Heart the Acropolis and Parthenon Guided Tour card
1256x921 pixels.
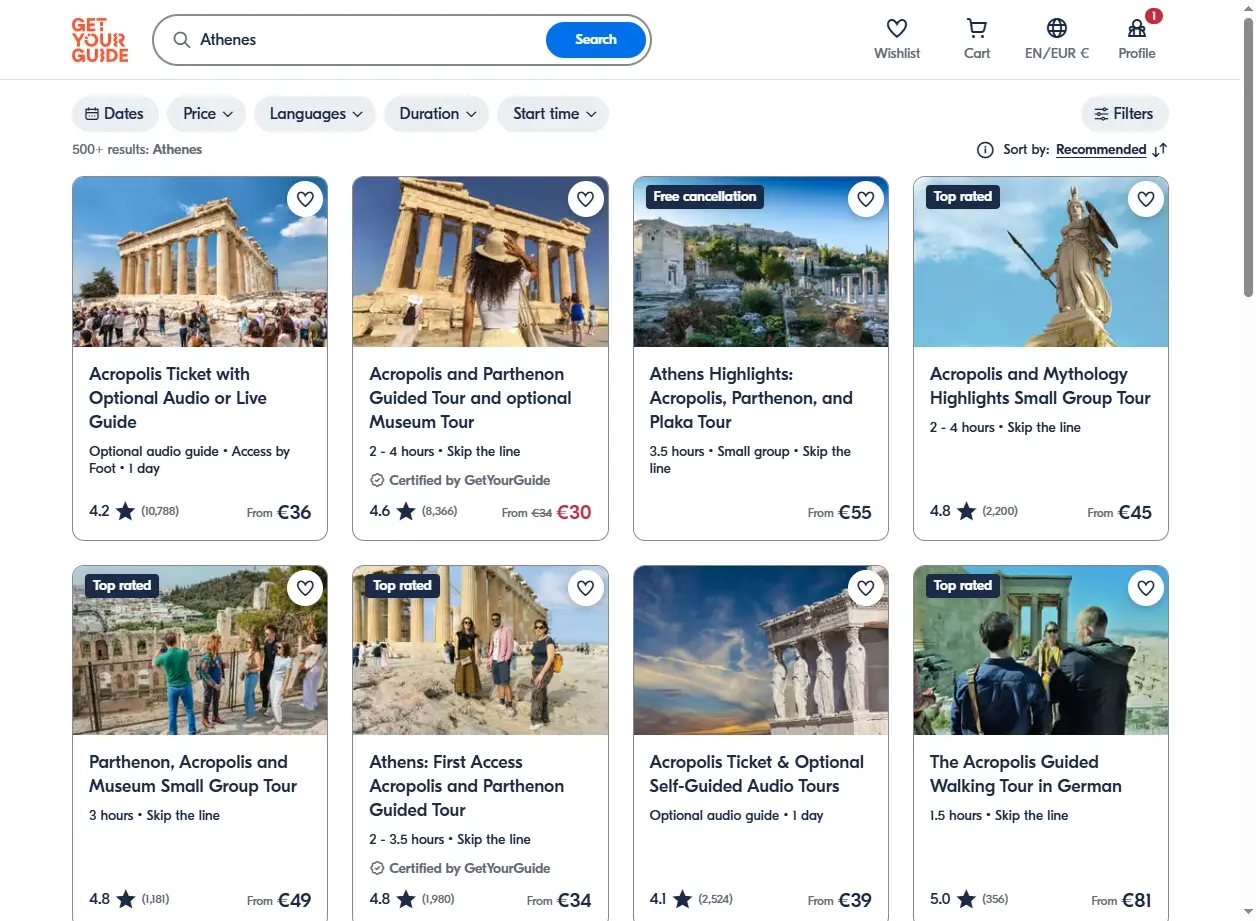click(586, 199)
